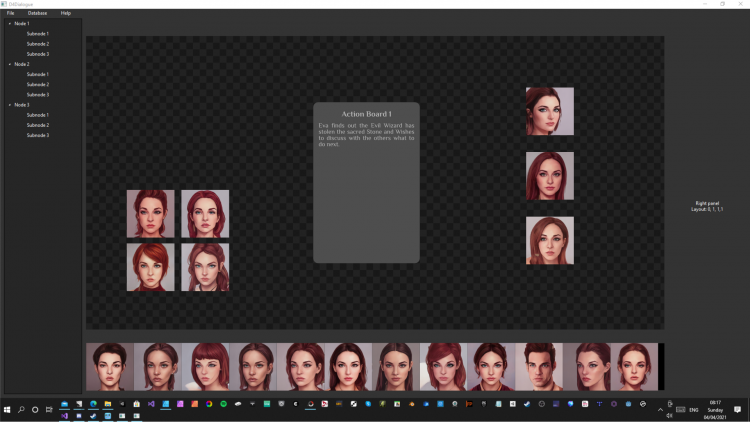Open the Help menu
The width and height of the screenshot is (750, 422).
coord(66,13)
